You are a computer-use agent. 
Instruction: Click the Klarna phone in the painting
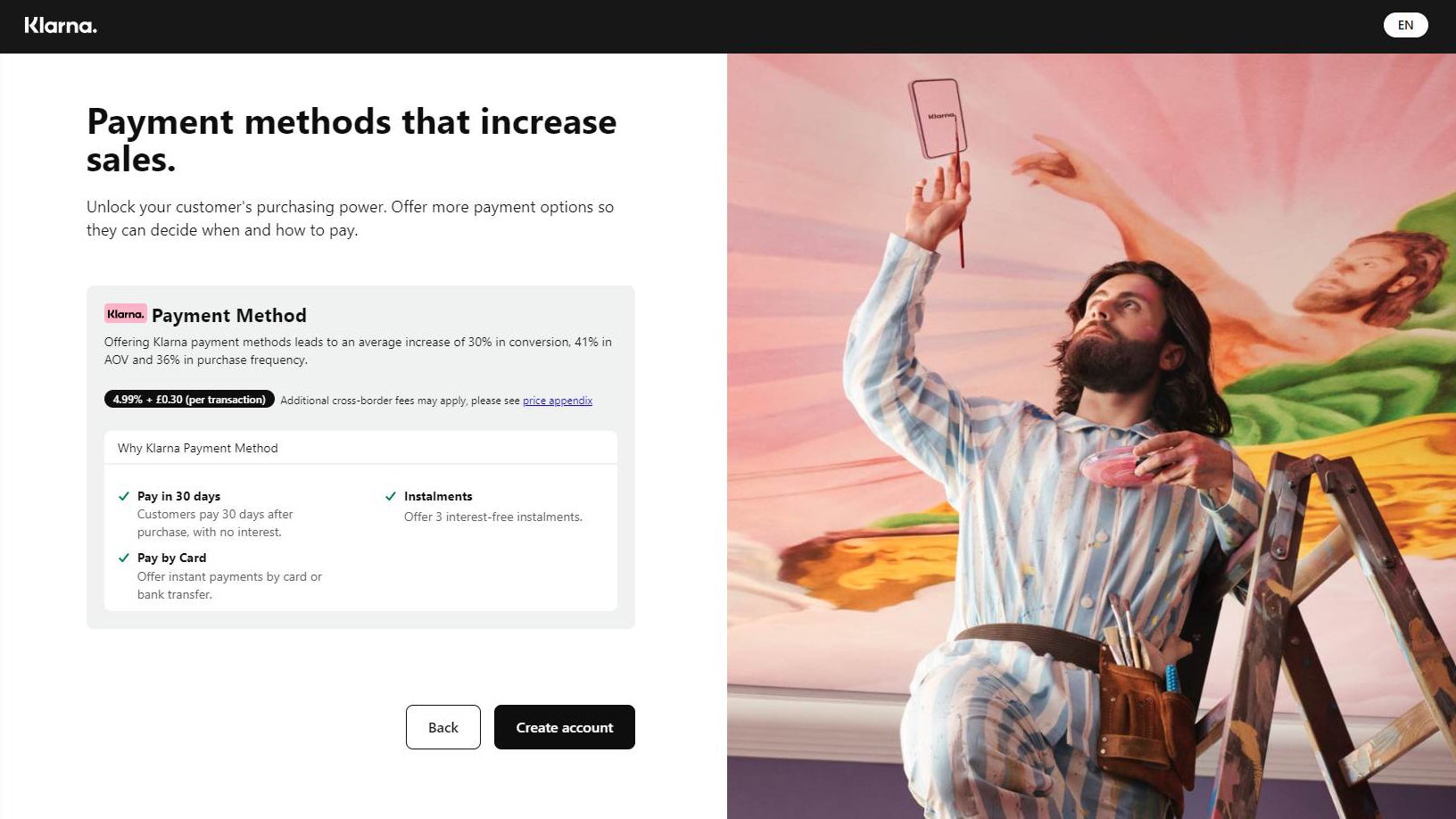click(x=939, y=118)
